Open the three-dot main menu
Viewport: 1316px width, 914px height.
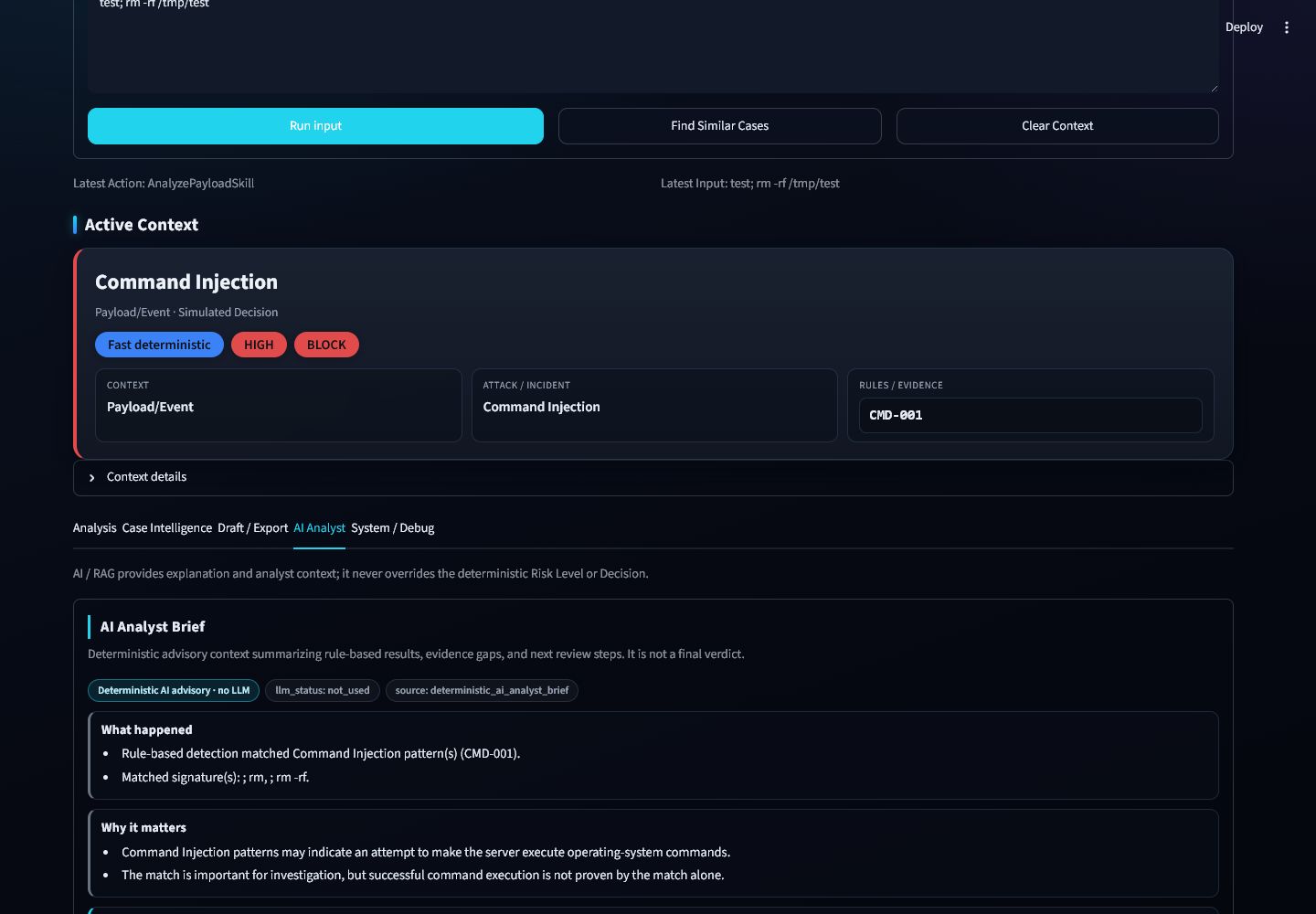[x=1286, y=27]
